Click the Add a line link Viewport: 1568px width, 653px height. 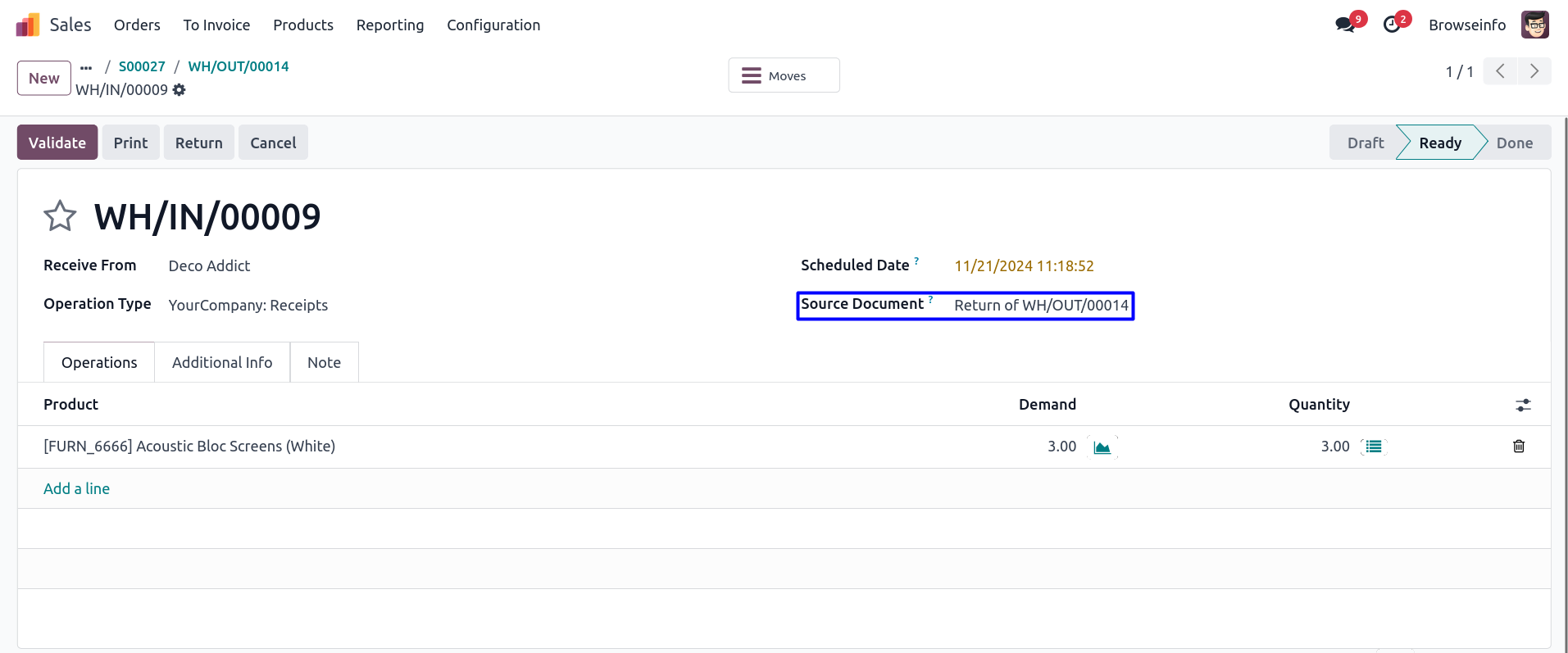click(x=76, y=488)
